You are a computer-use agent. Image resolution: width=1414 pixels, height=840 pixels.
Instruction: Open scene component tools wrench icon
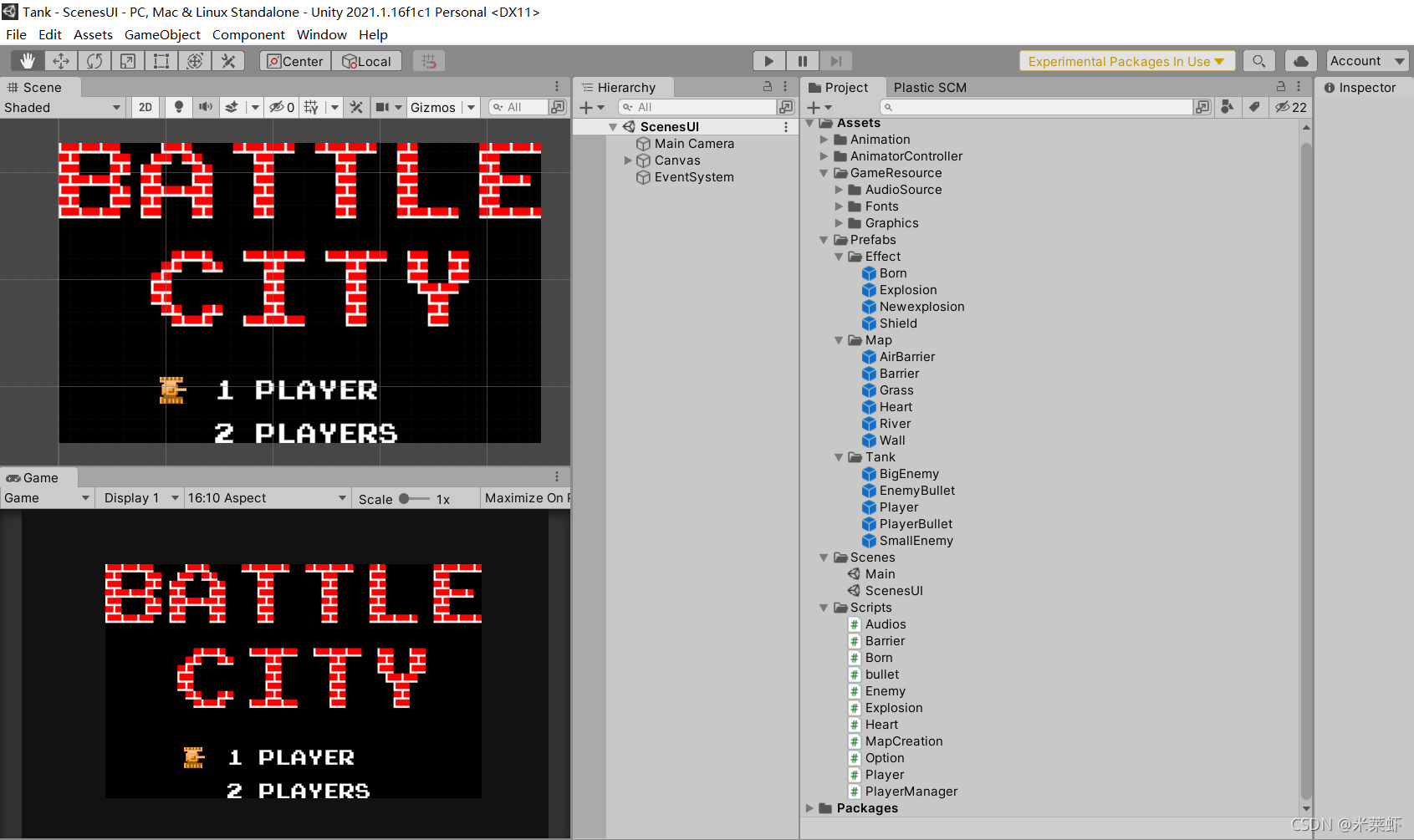(x=356, y=107)
